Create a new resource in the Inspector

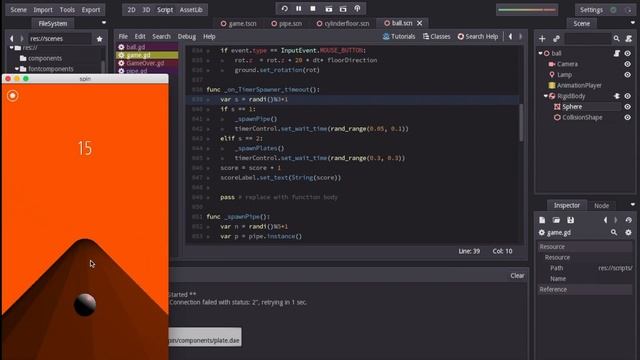click(542, 220)
